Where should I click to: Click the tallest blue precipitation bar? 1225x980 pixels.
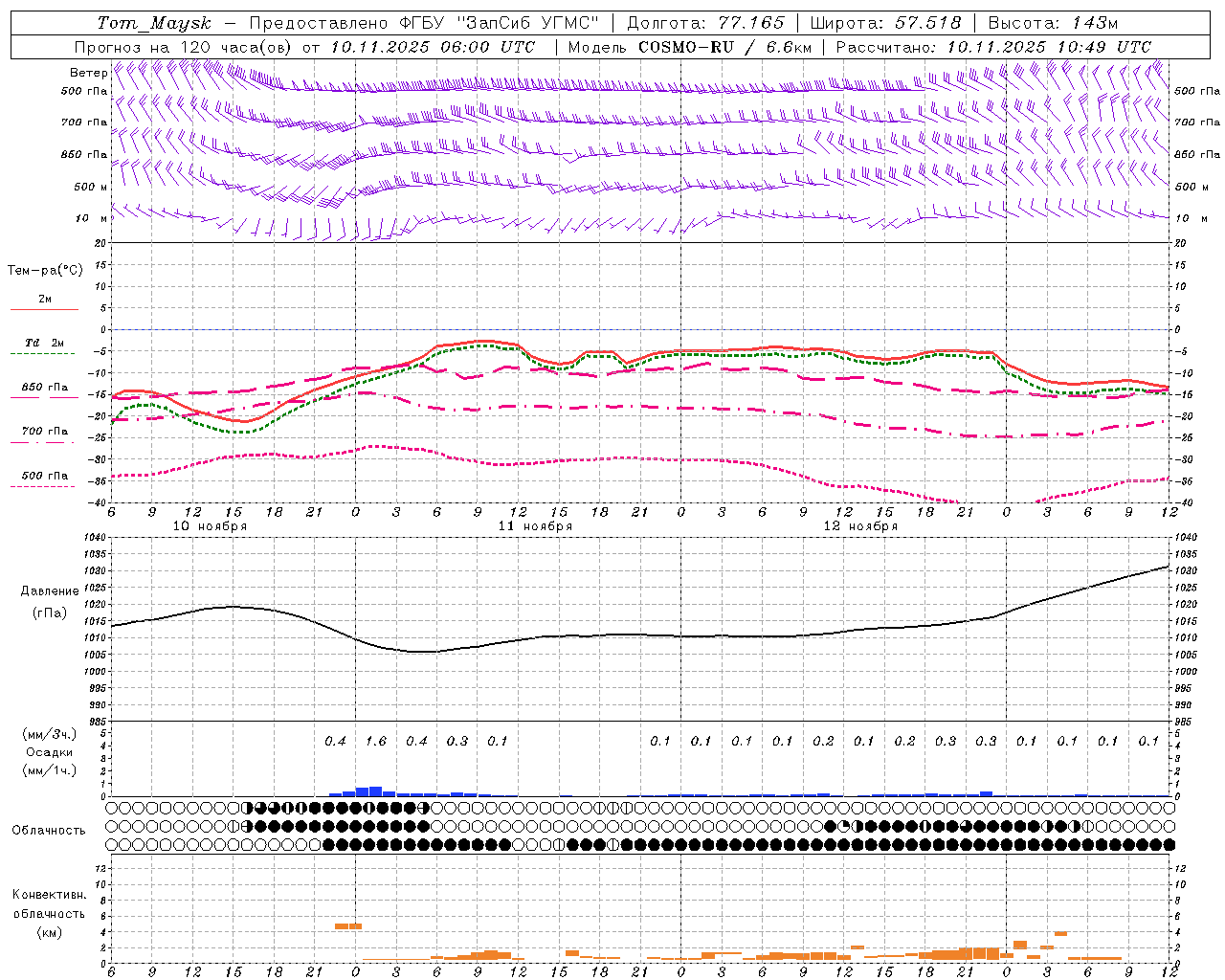pos(375,791)
